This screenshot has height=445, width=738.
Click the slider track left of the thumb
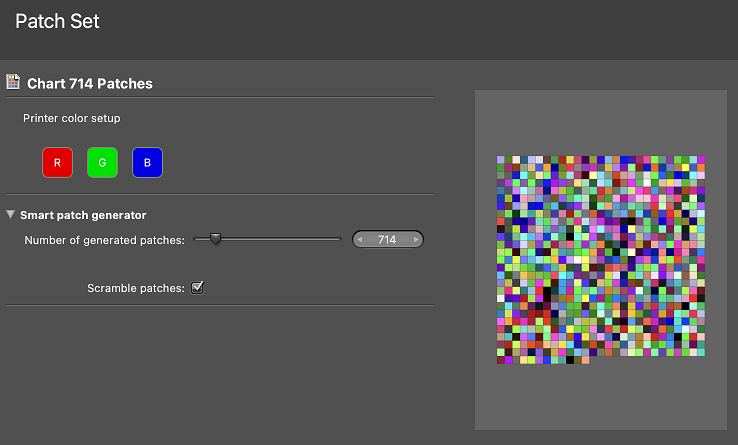[x=201, y=239]
